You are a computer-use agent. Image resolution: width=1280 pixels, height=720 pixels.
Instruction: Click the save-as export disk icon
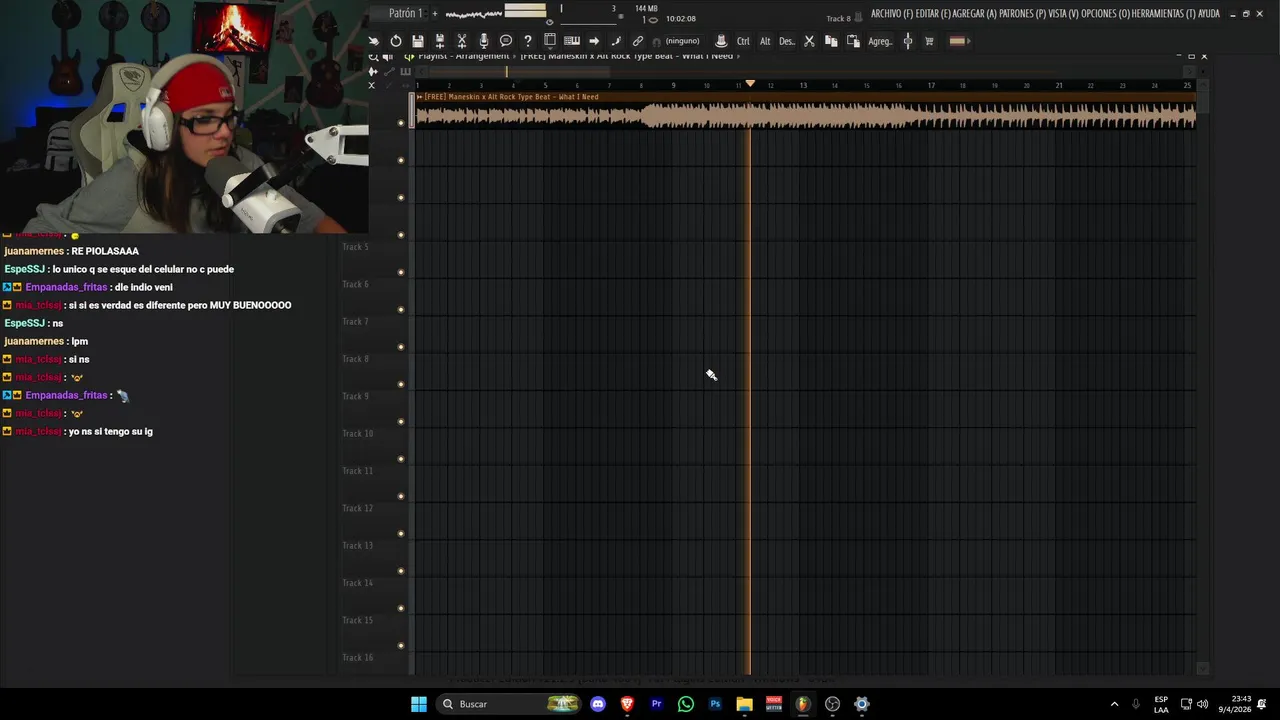[x=440, y=41]
